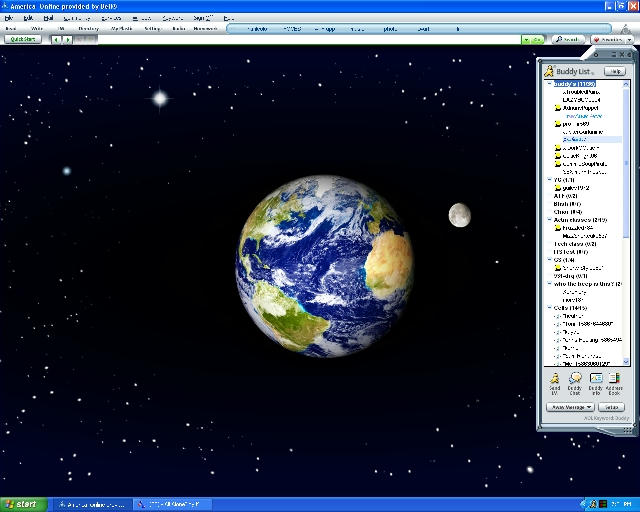
Task: Click the Windows Start button
Action: 24,505
